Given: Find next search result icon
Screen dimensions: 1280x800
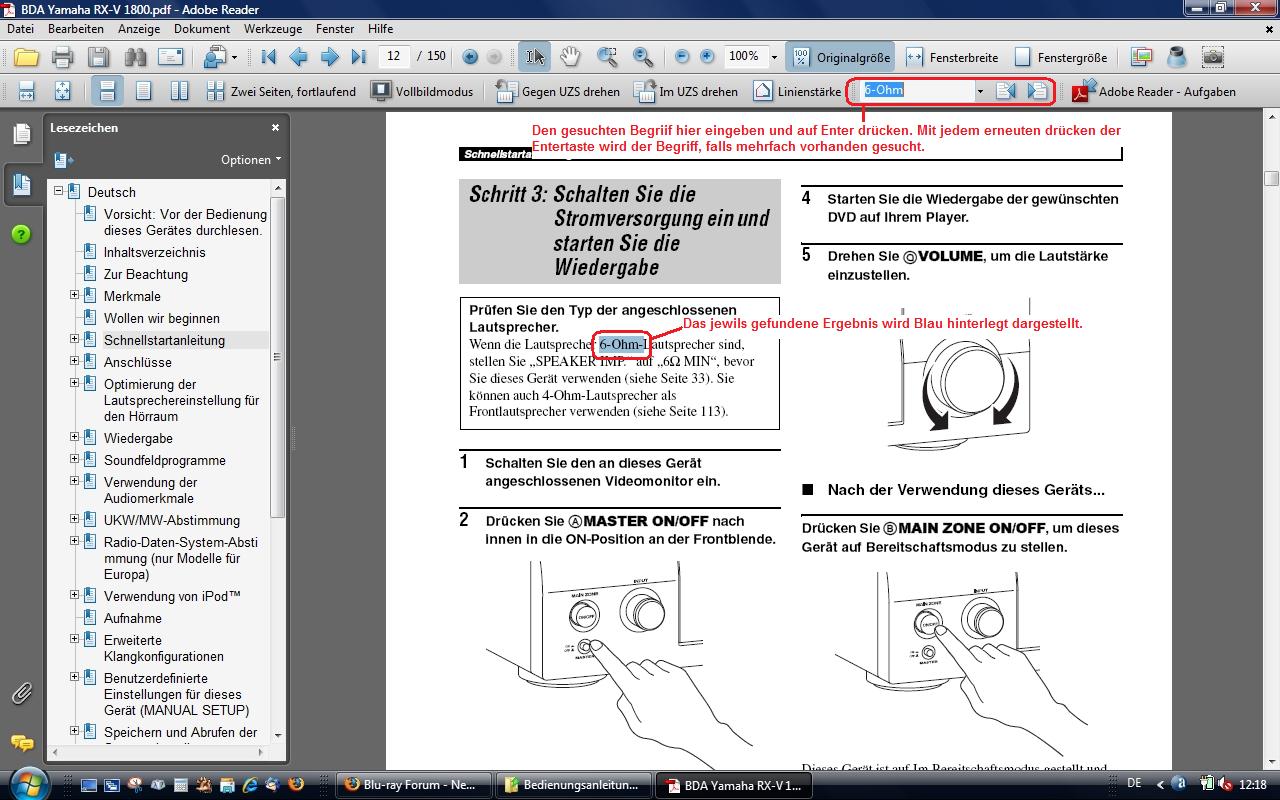Looking at the screenshot, I should tap(1038, 91).
